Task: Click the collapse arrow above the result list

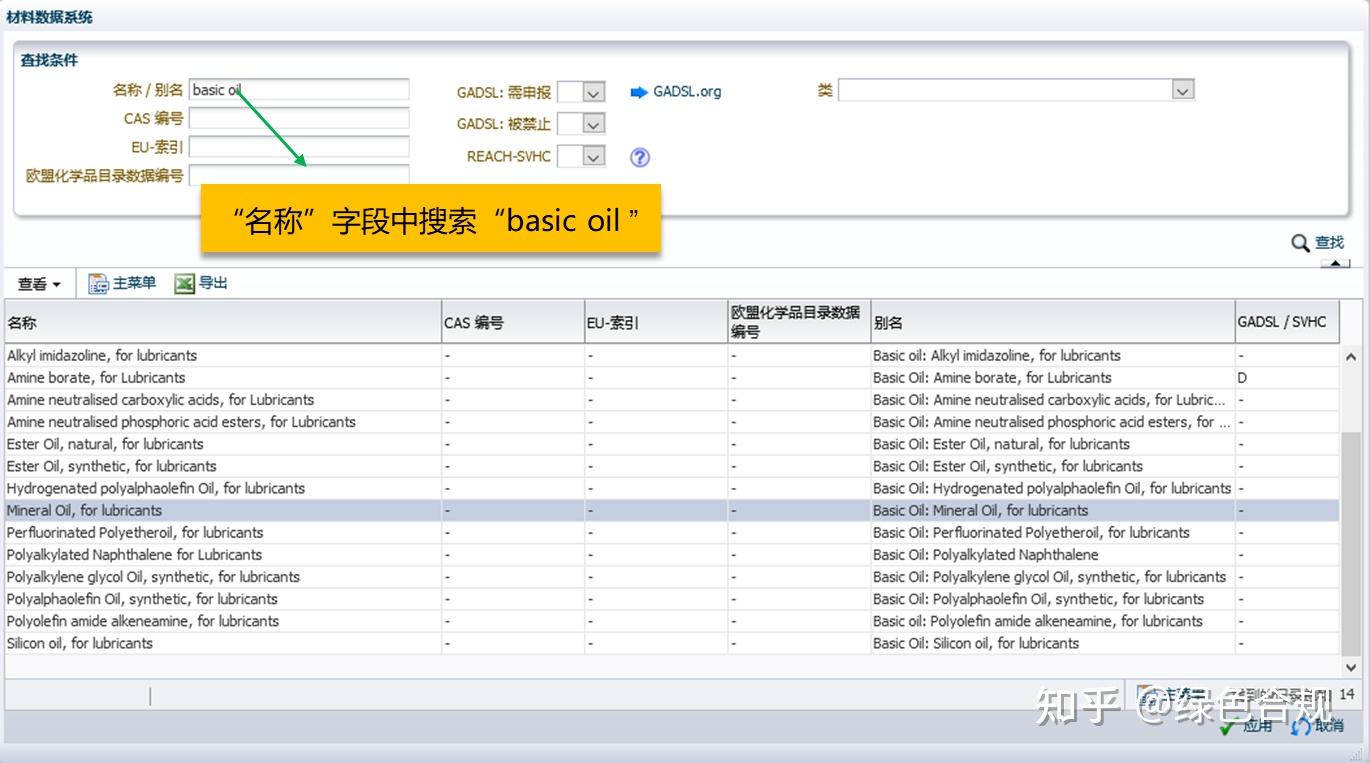Action: [x=1334, y=264]
